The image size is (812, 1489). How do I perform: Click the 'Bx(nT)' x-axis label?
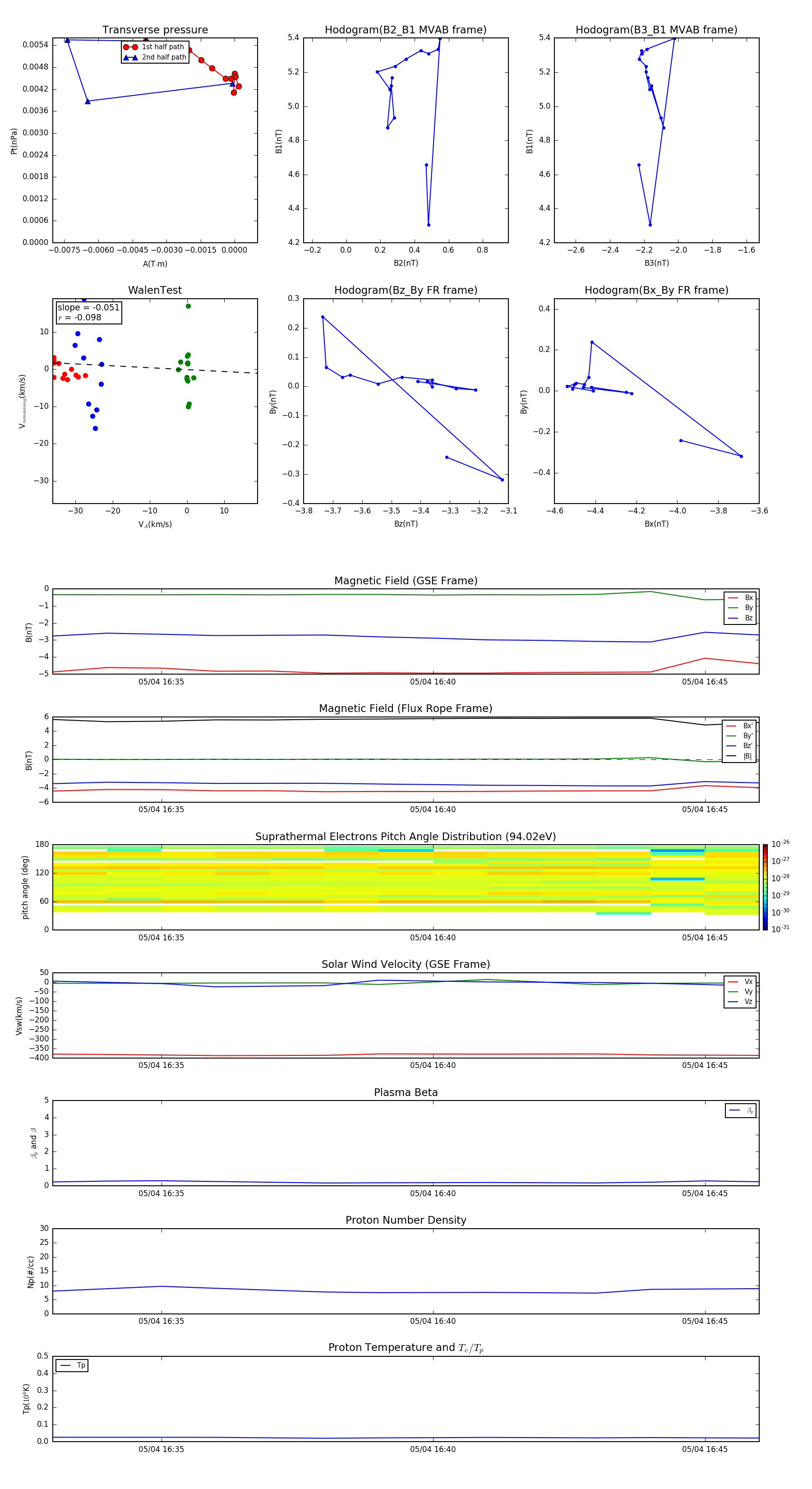(x=656, y=524)
